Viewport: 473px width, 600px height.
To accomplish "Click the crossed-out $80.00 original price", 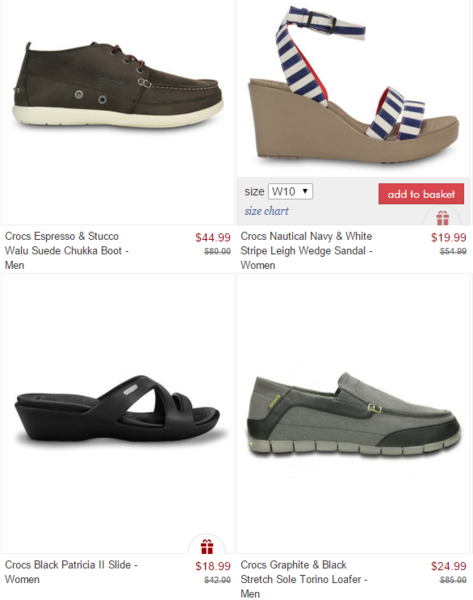I will 217,251.
